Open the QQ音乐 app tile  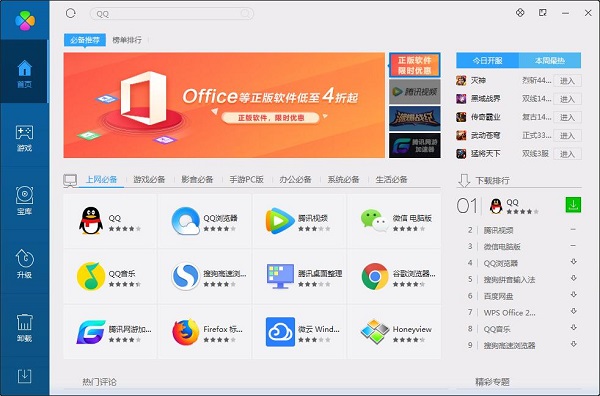click(x=110, y=276)
